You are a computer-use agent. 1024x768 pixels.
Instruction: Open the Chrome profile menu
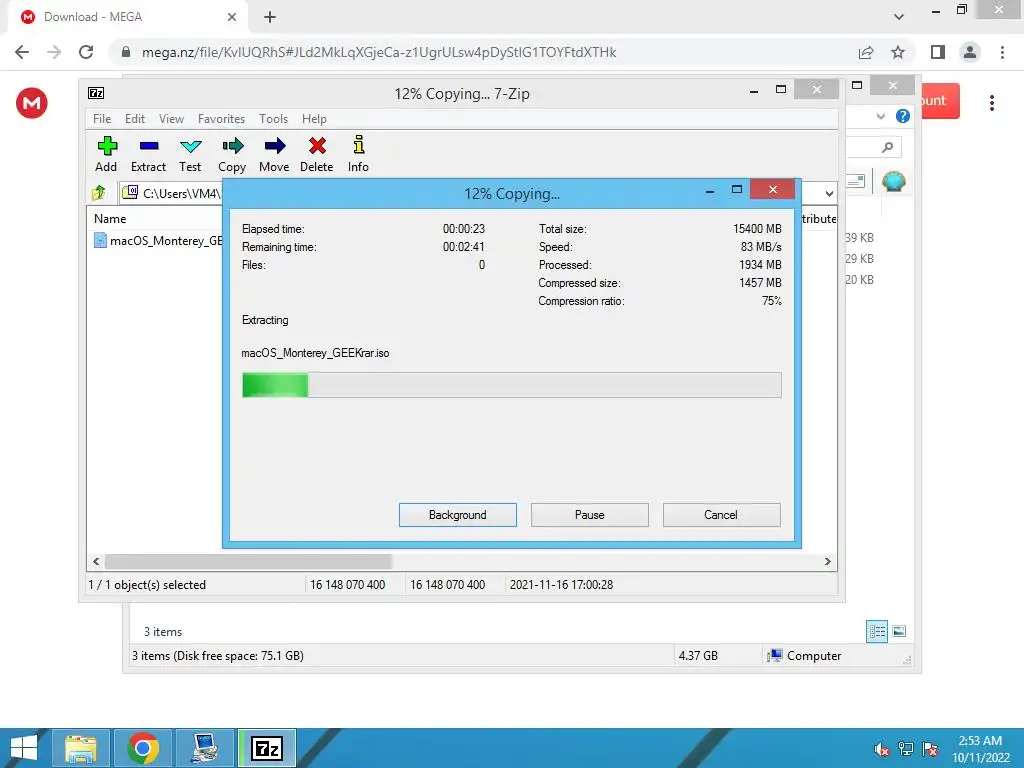coord(970,52)
